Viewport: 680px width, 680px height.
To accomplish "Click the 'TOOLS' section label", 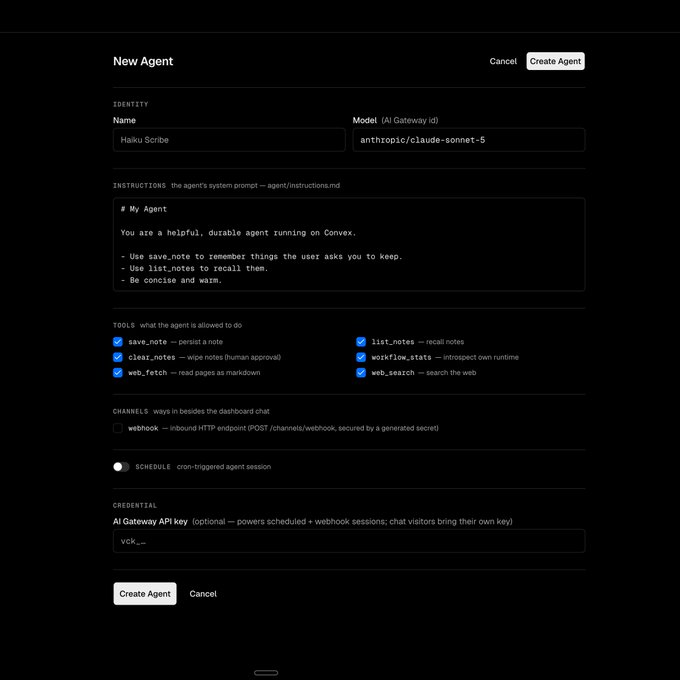I will coord(124,325).
